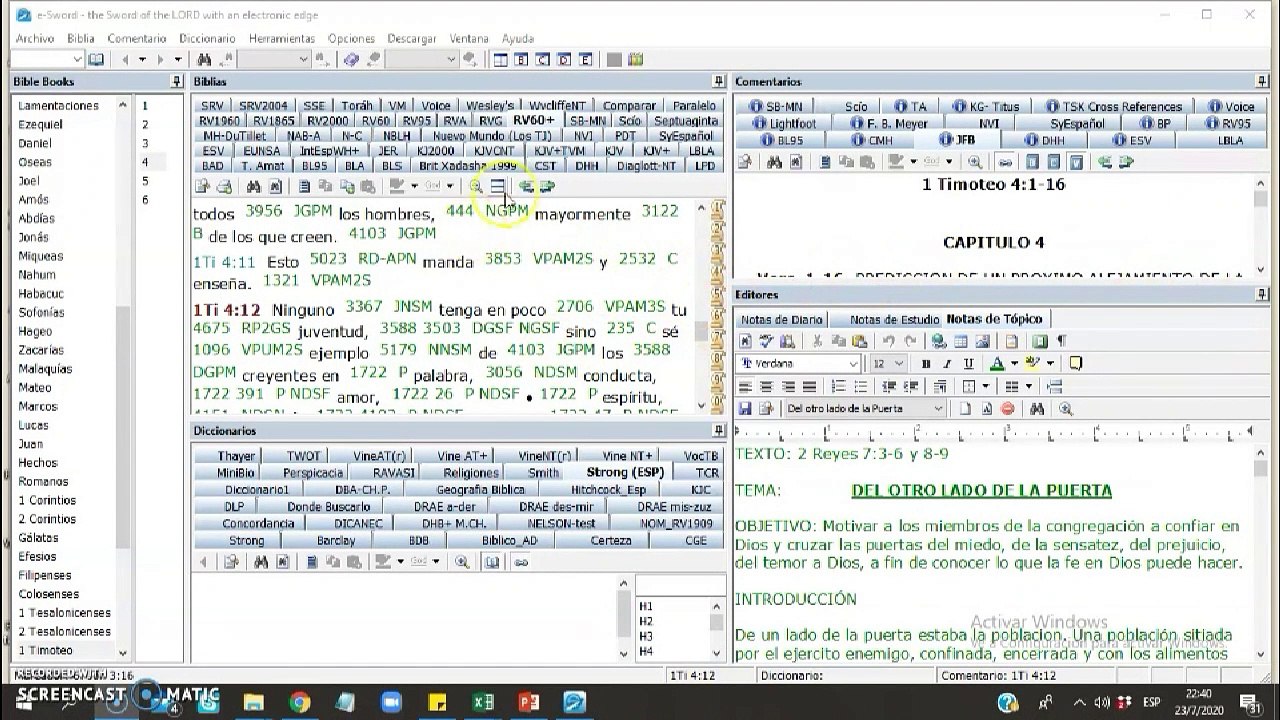Viewport: 1280px width, 720px height.
Task: Open Excel from the Windows taskbar
Action: tap(483, 702)
